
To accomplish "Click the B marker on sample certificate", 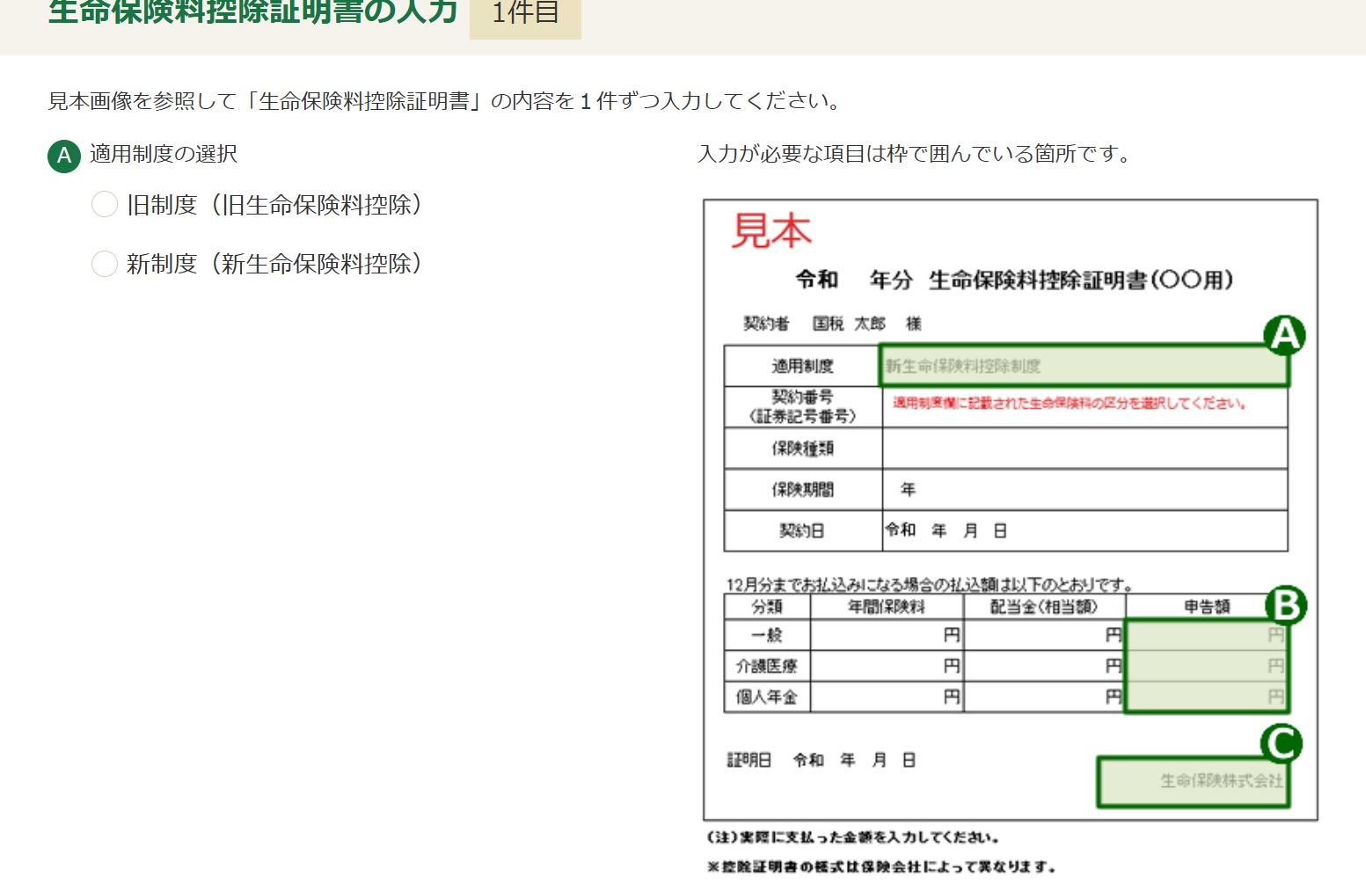I will (1285, 606).
